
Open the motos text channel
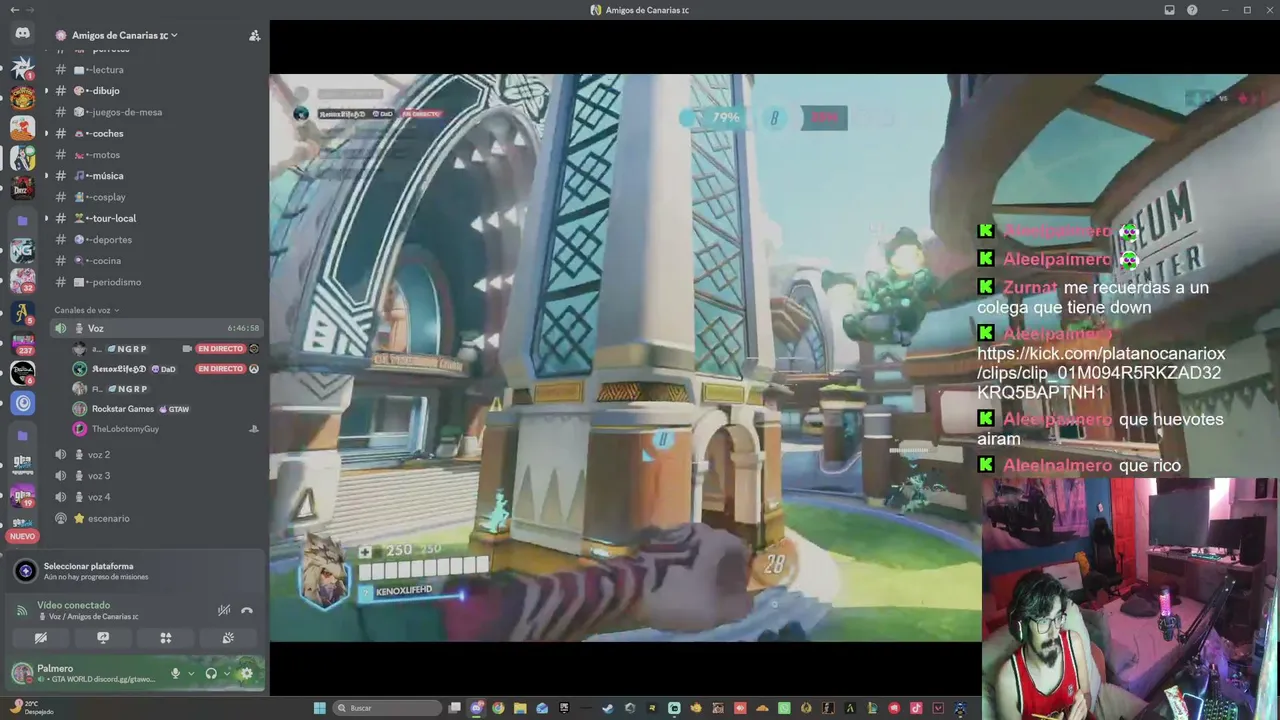click(x=158, y=155)
